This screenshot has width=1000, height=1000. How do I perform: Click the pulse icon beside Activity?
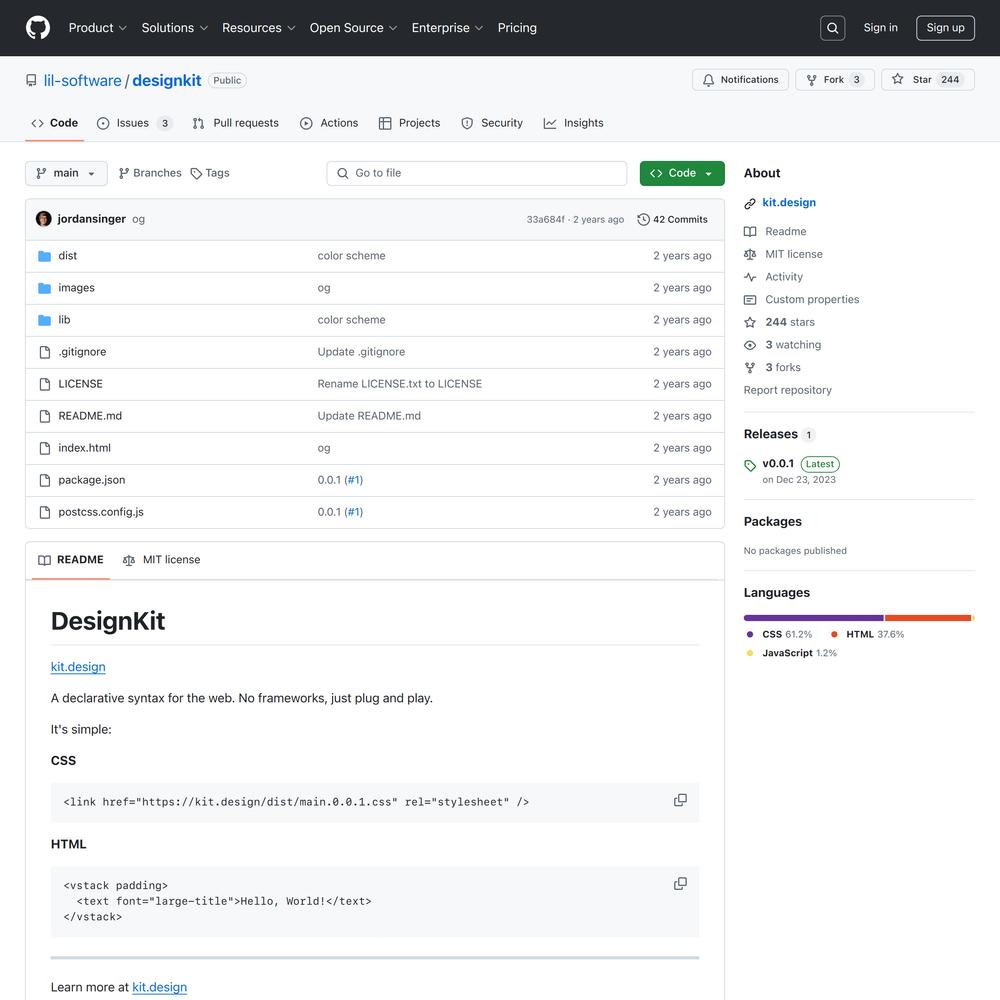tap(750, 277)
